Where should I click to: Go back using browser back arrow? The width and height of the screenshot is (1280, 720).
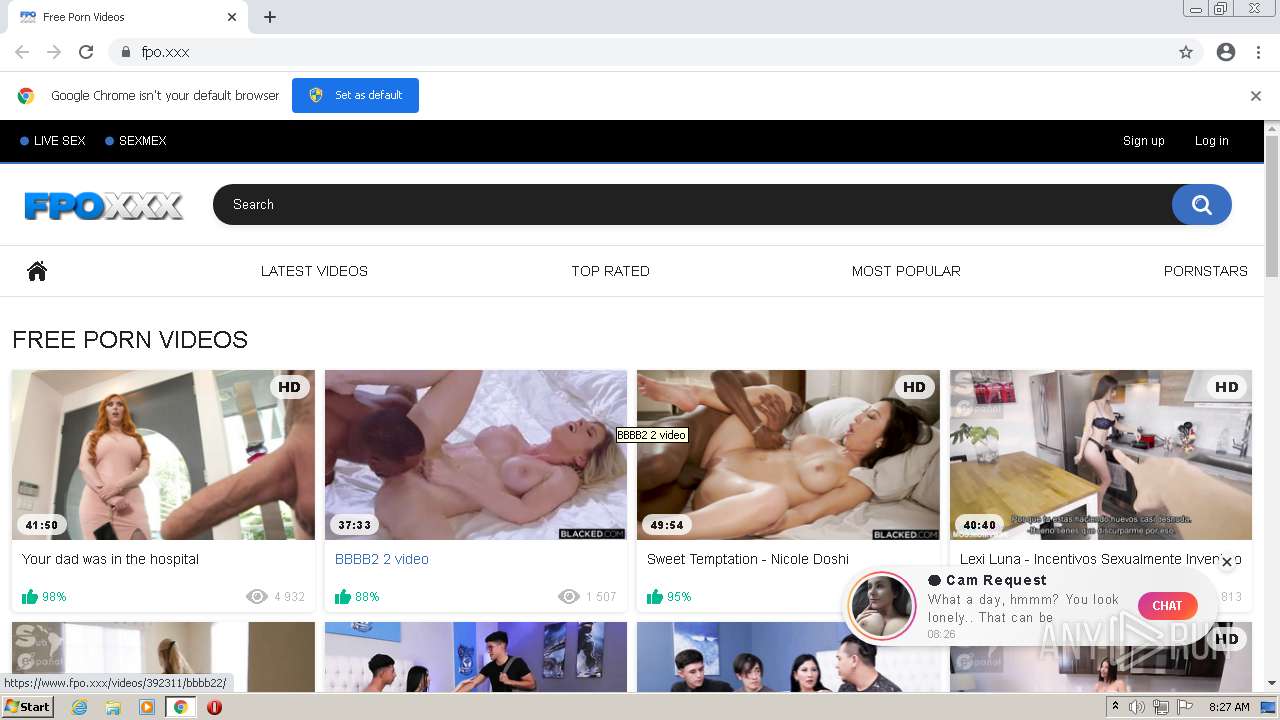click(22, 52)
